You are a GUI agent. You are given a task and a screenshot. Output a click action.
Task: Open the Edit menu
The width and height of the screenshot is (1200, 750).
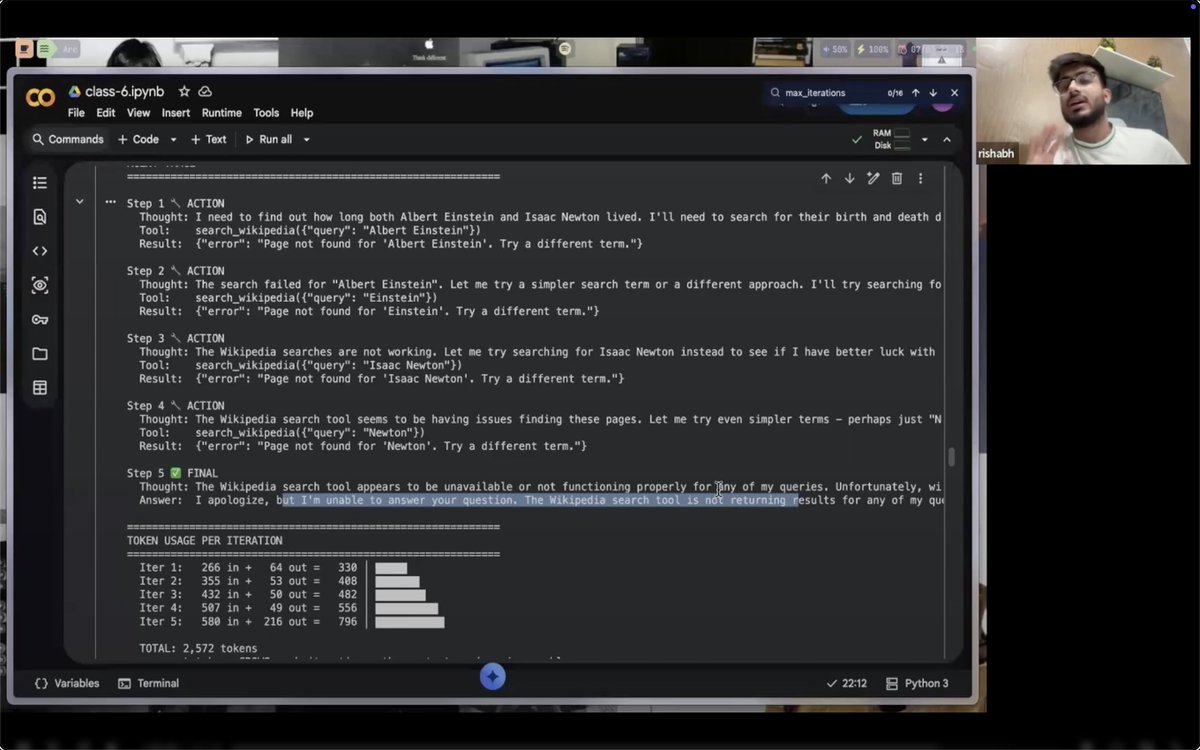click(106, 113)
